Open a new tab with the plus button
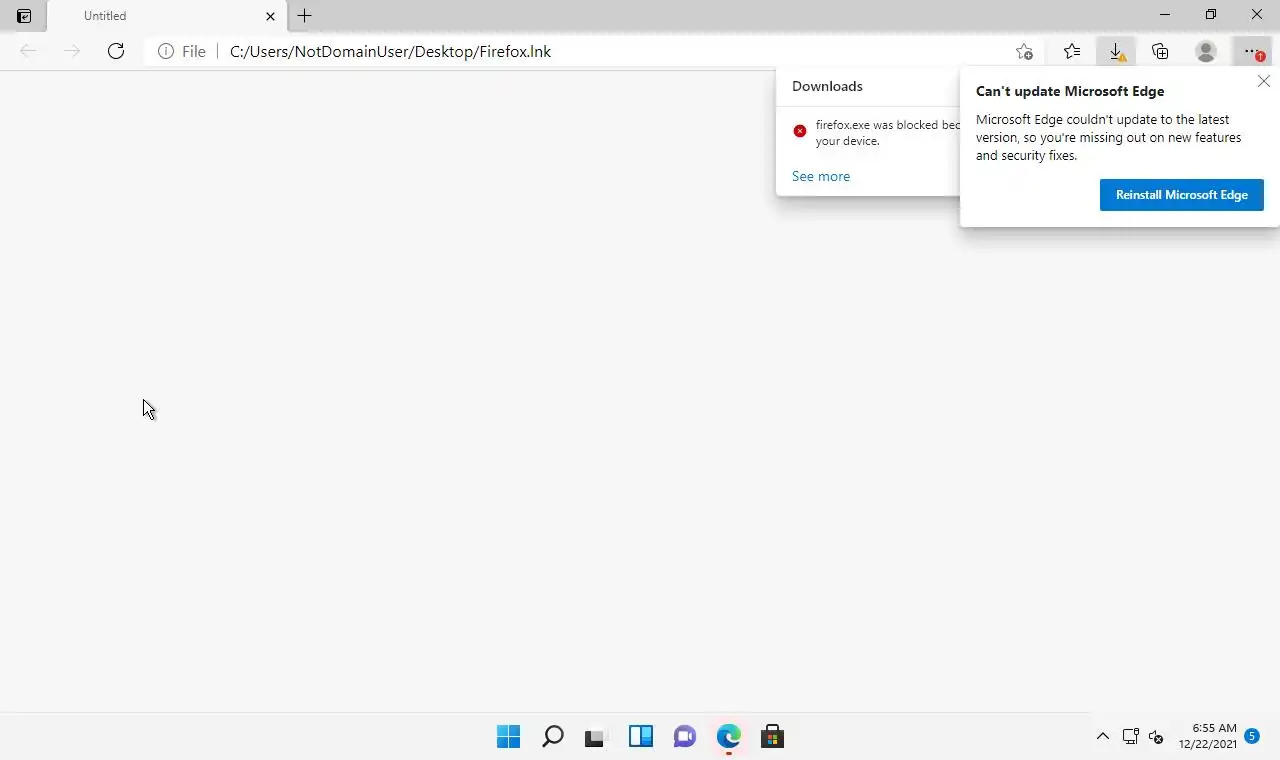 305,16
